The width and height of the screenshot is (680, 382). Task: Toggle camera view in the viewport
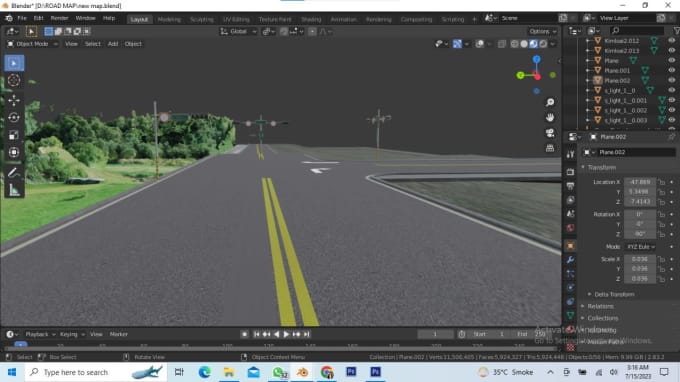click(x=550, y=133)
